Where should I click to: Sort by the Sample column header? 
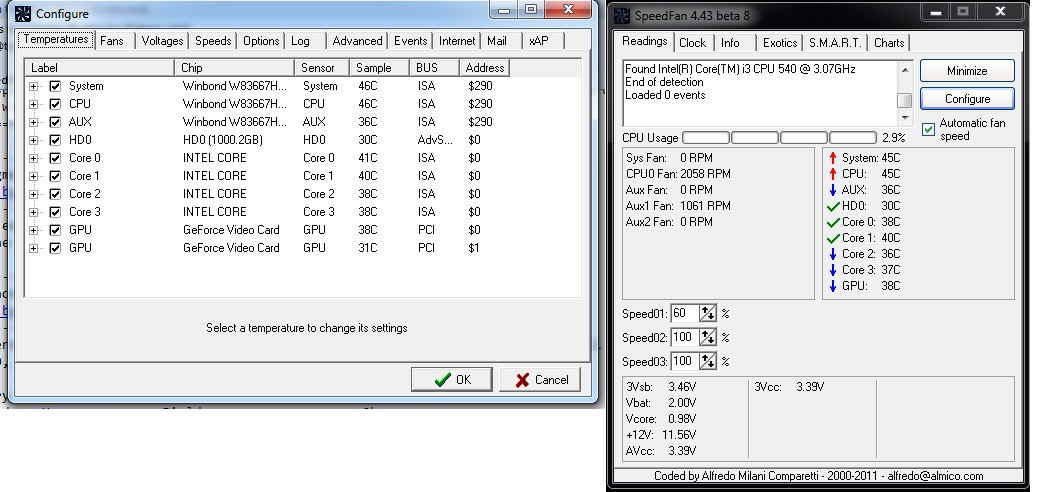pyautogui.click(x=380, y=67)
